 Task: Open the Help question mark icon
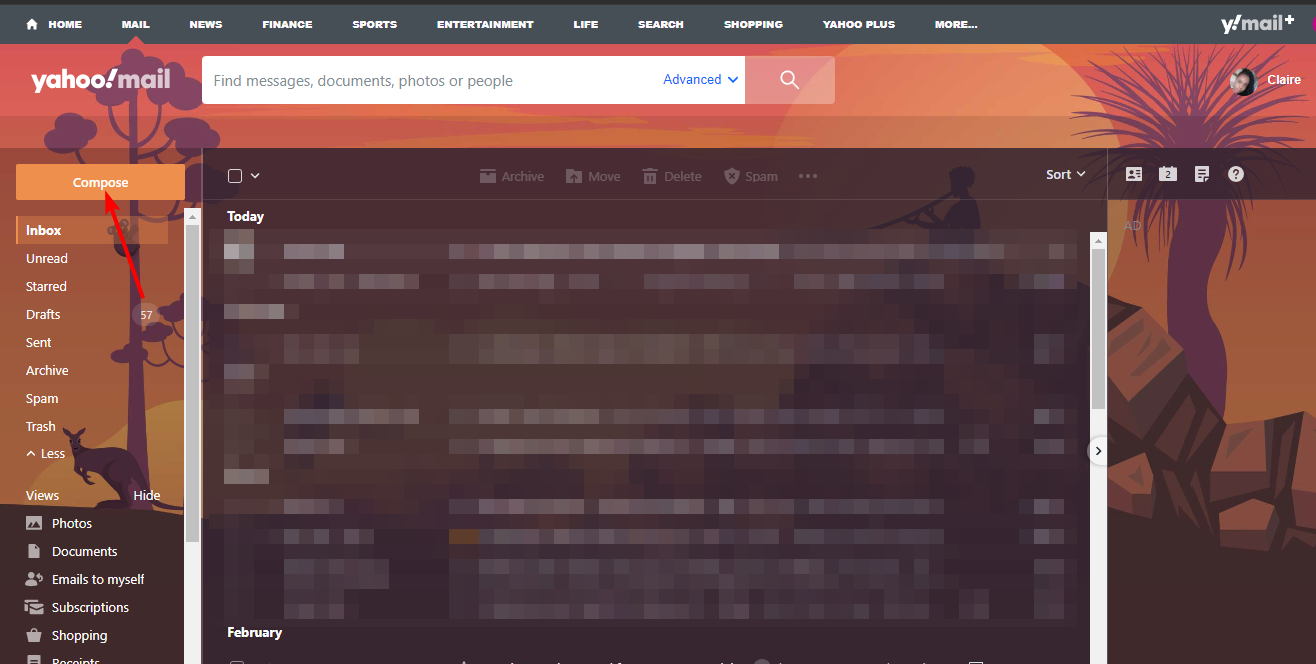tap(1236, 174)
